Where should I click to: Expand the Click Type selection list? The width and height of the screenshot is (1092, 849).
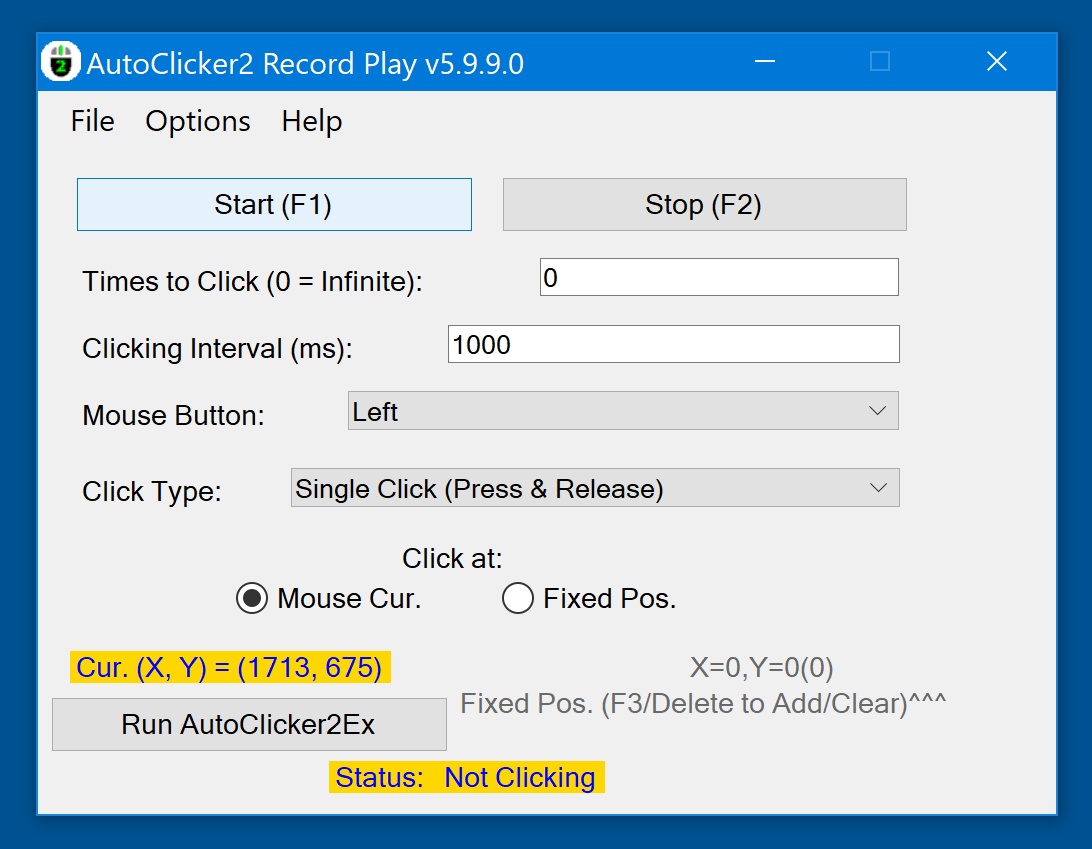tap(879, 488)
